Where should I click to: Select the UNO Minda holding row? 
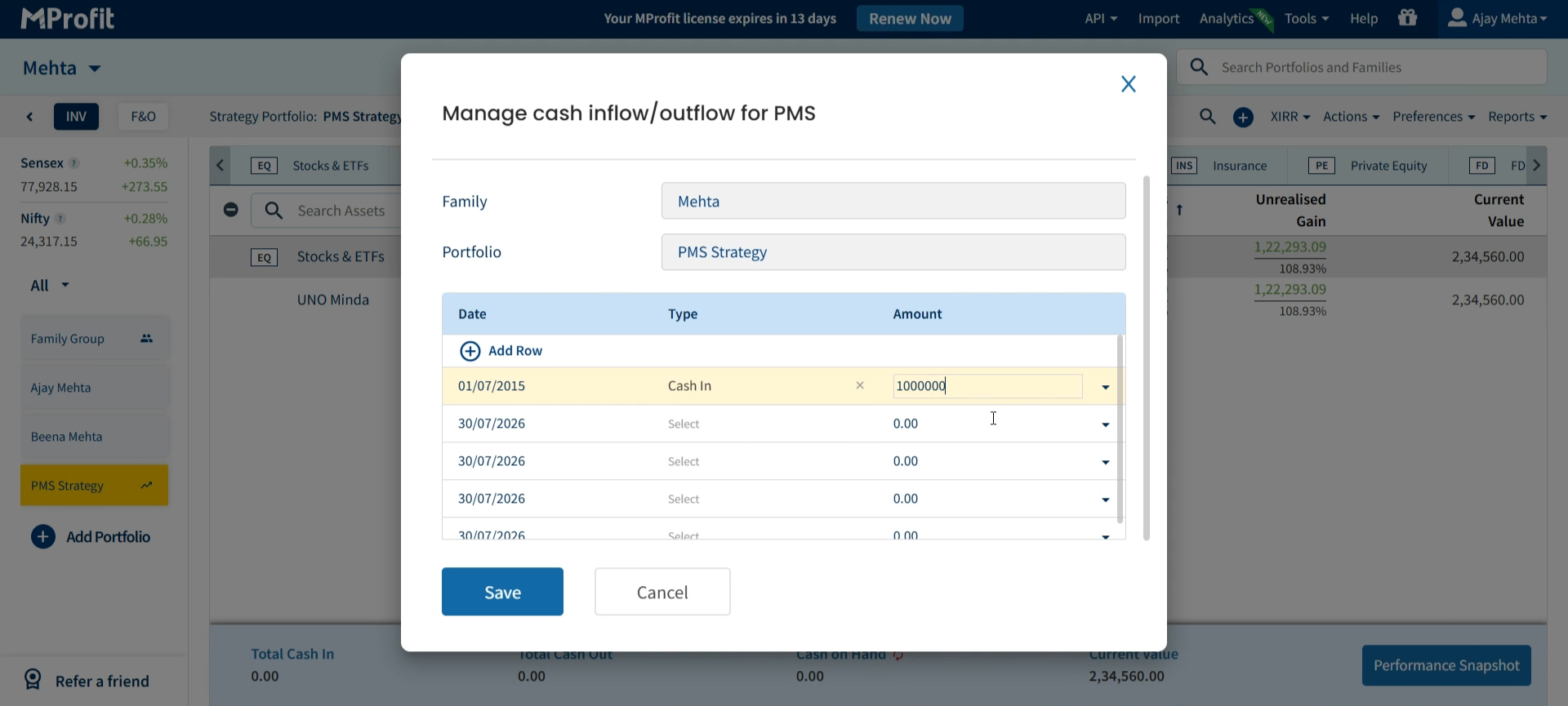pos(333,300)
